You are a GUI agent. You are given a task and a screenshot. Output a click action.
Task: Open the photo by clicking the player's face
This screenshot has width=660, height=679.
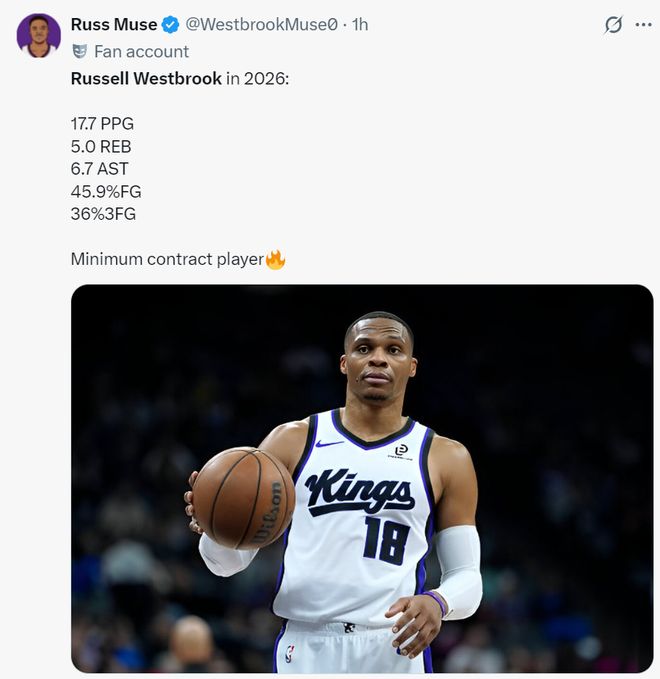pyautogui.click(x=378, y=363)
